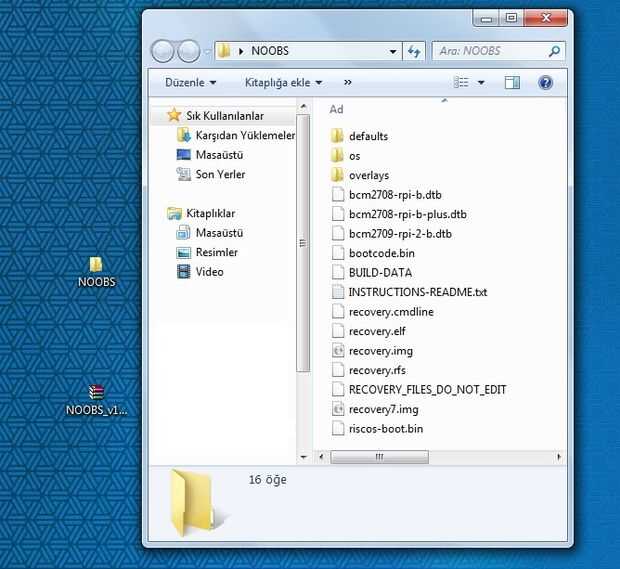620x569 pixels.
Task: Open view options dropdown arrow
Action: click(481, 83)
